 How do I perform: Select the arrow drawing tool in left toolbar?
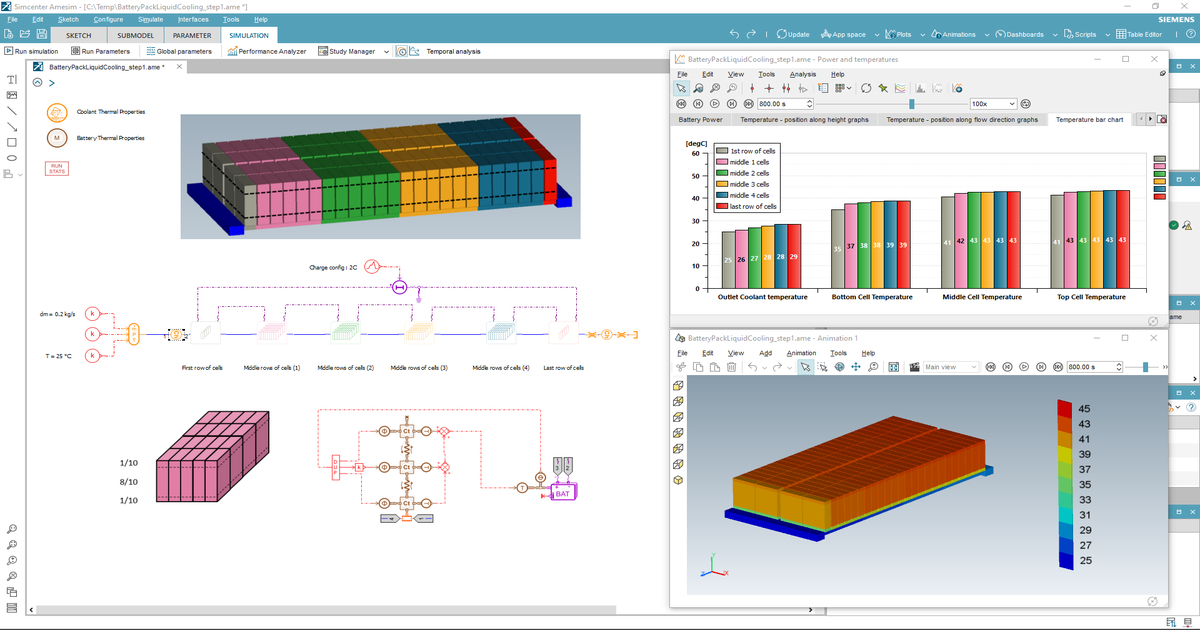click(x=12, y=126)
